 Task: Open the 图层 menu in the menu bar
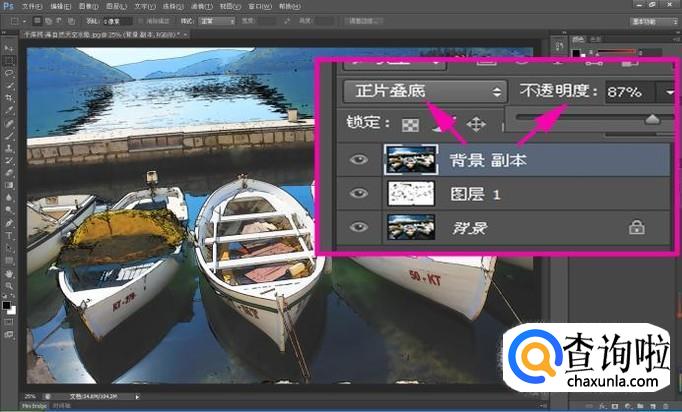(115, 5)
